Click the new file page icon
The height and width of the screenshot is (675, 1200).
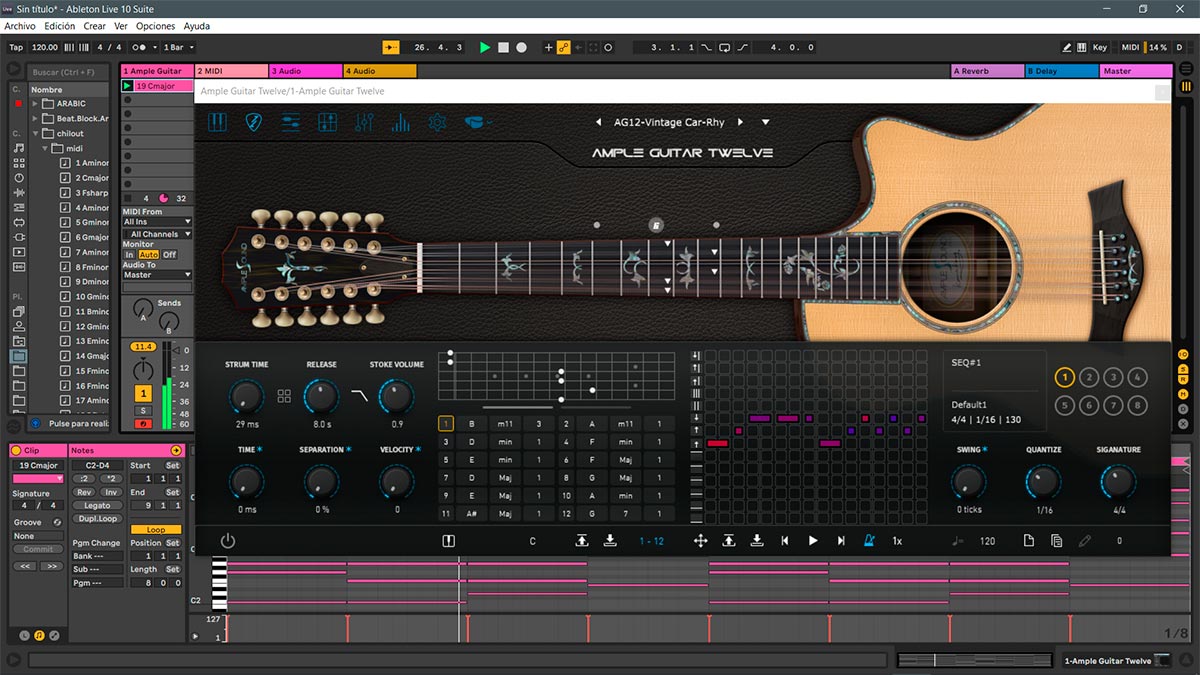(x=1028, y=541)
